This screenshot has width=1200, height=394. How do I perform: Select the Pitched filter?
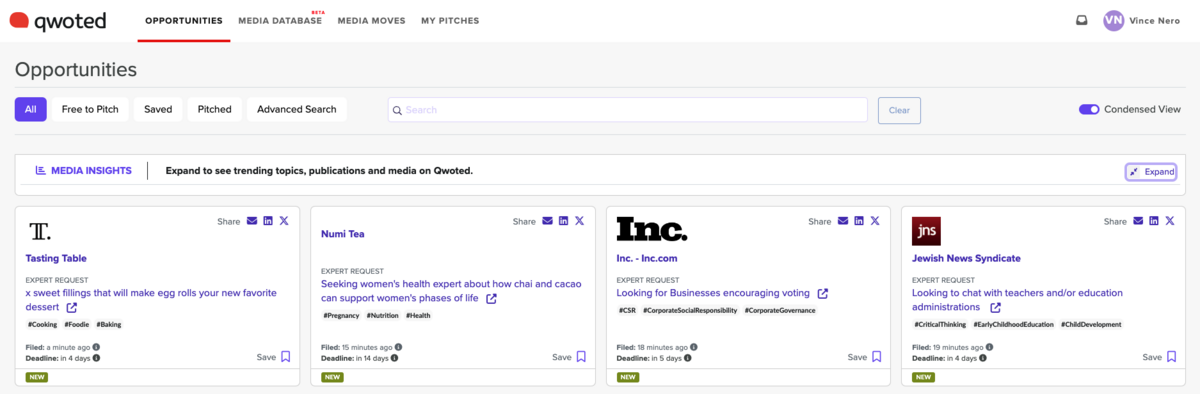click(215, 110)
